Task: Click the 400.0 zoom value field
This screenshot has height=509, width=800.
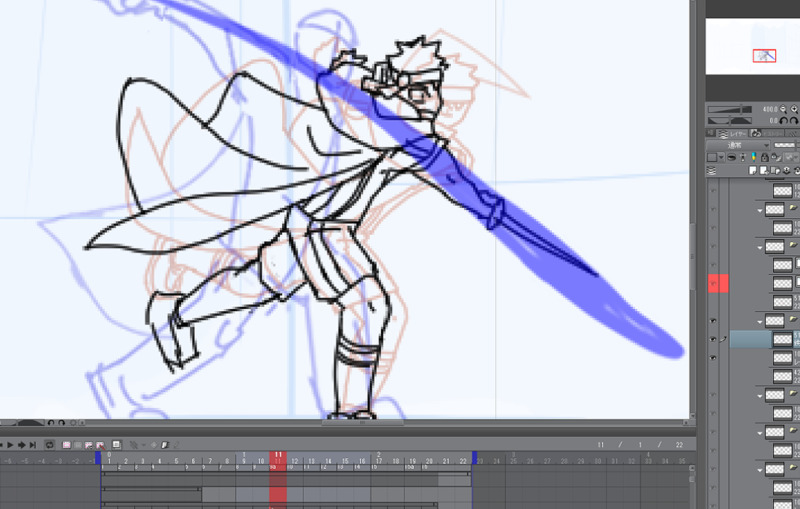Action: (770, 109)
